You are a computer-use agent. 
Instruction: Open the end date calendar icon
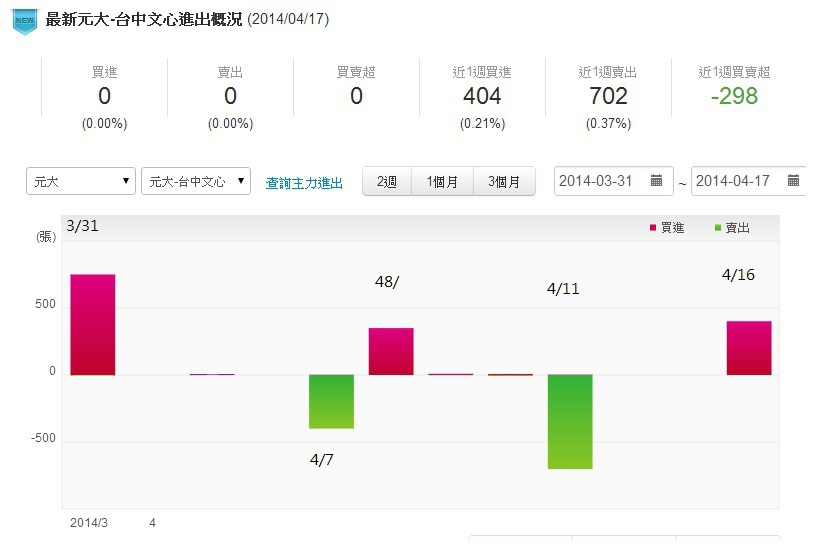793,180
